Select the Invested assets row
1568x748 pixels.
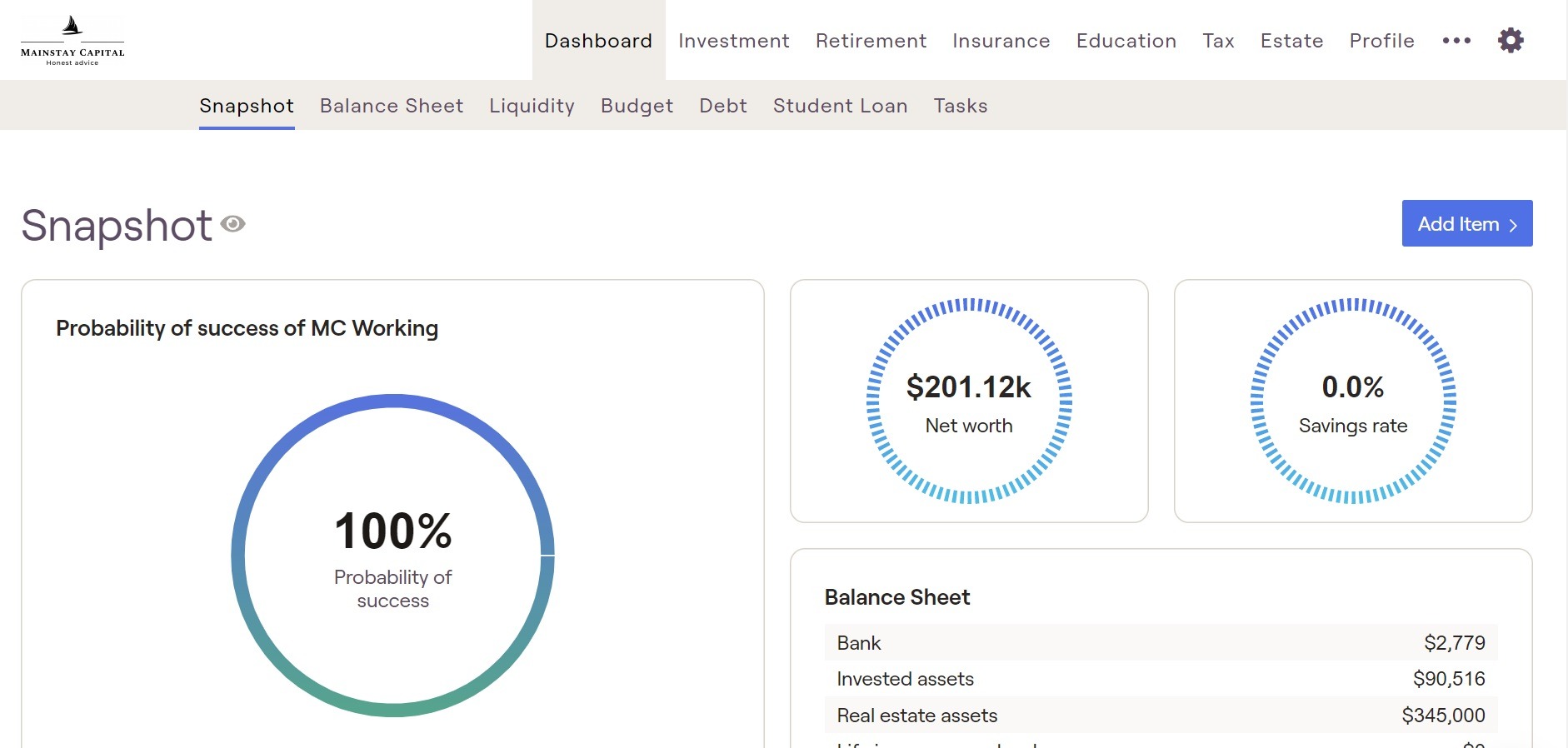1161,679
